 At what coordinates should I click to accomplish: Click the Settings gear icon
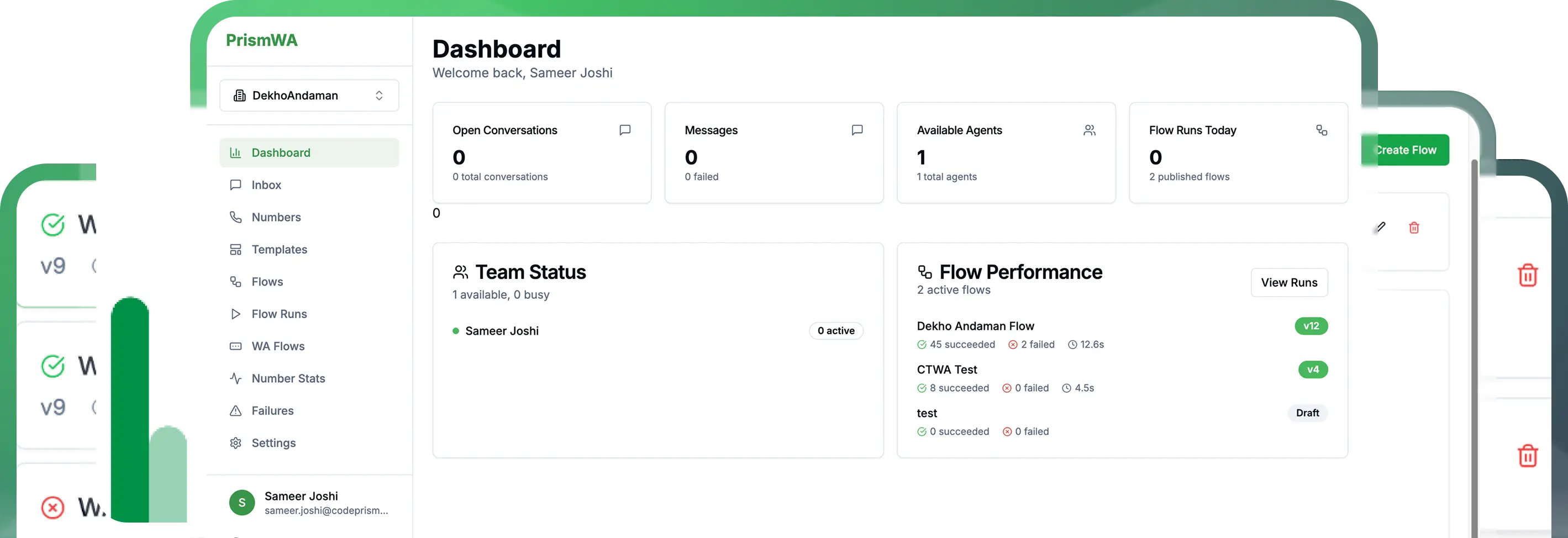[x=235, y=443]
